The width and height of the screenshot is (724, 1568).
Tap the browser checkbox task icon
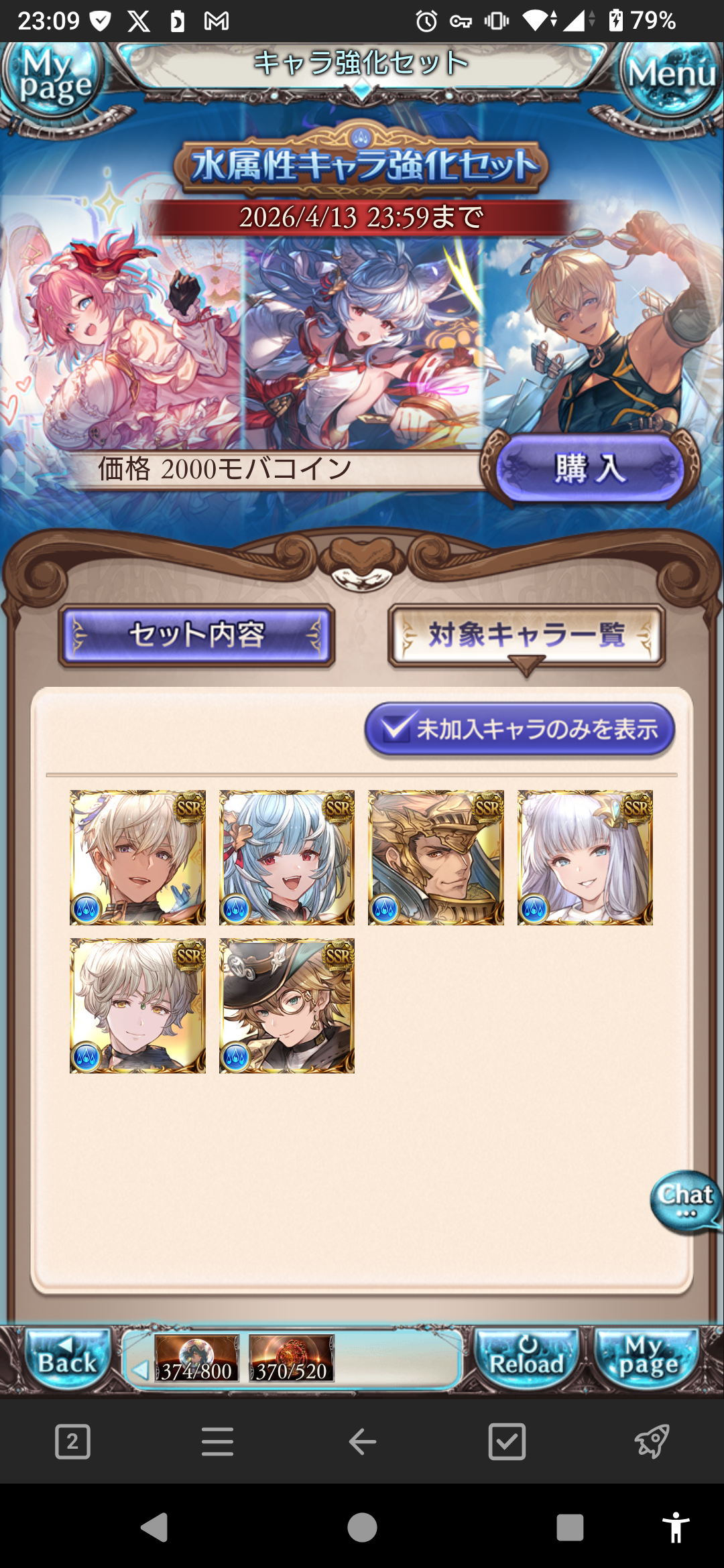[507, 1441]
